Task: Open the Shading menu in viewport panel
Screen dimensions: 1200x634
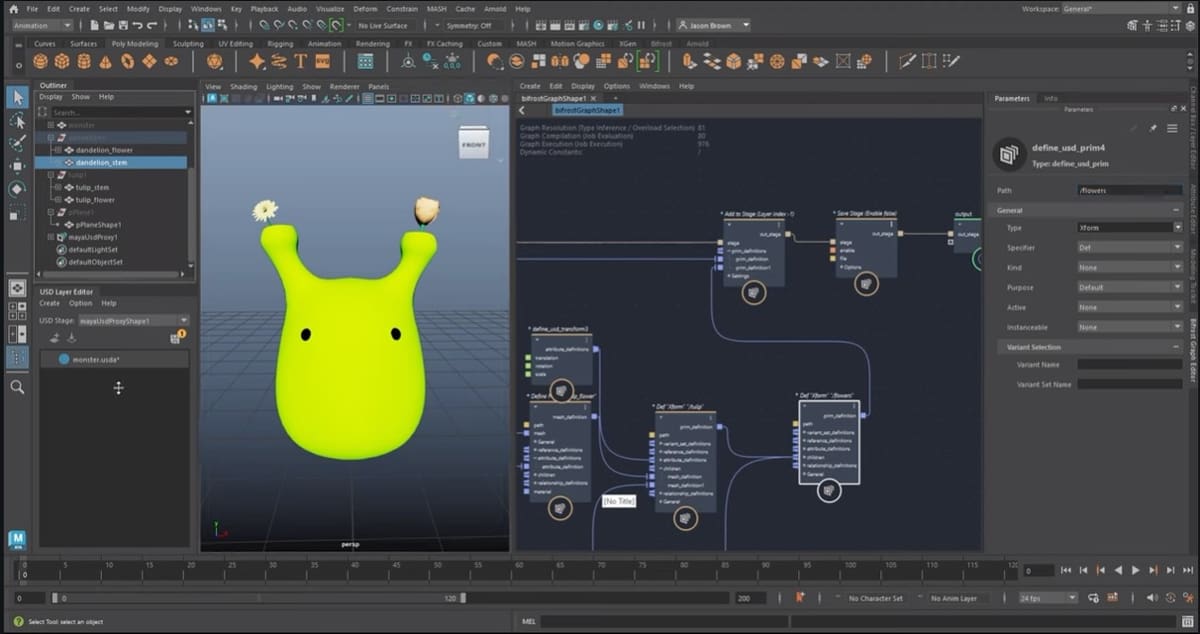Action: [x=243, y=87]
